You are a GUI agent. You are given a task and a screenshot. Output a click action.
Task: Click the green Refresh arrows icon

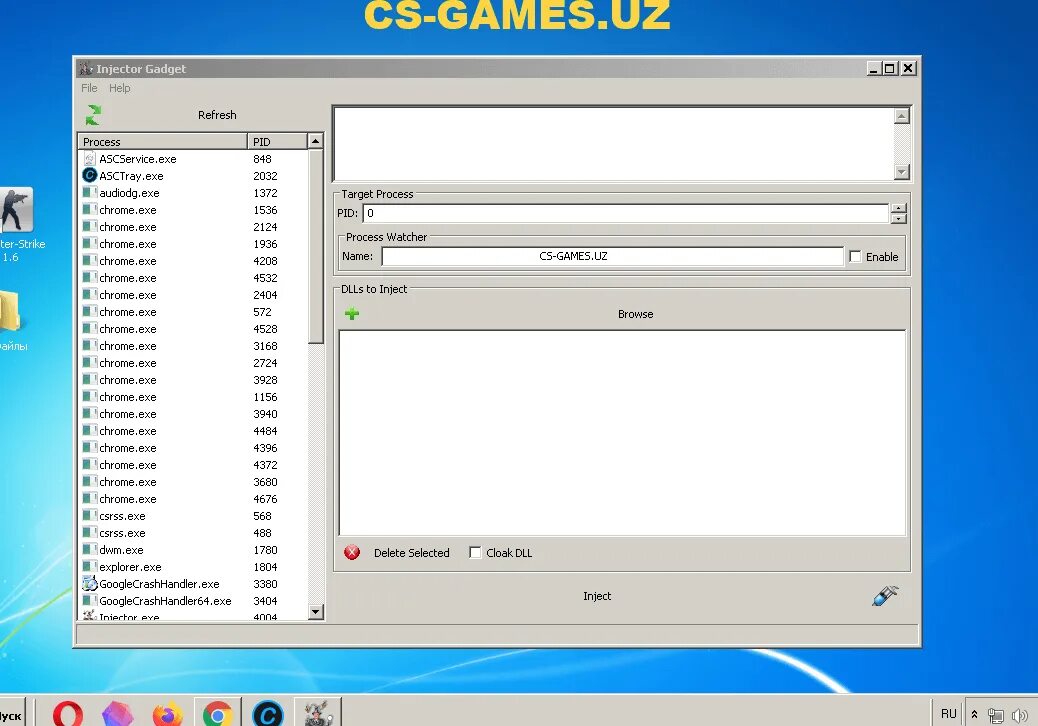(93, 115)
